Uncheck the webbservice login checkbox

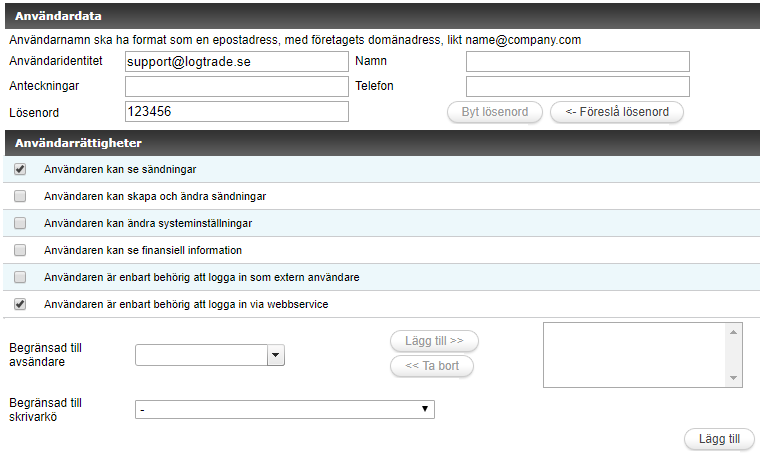20,304
